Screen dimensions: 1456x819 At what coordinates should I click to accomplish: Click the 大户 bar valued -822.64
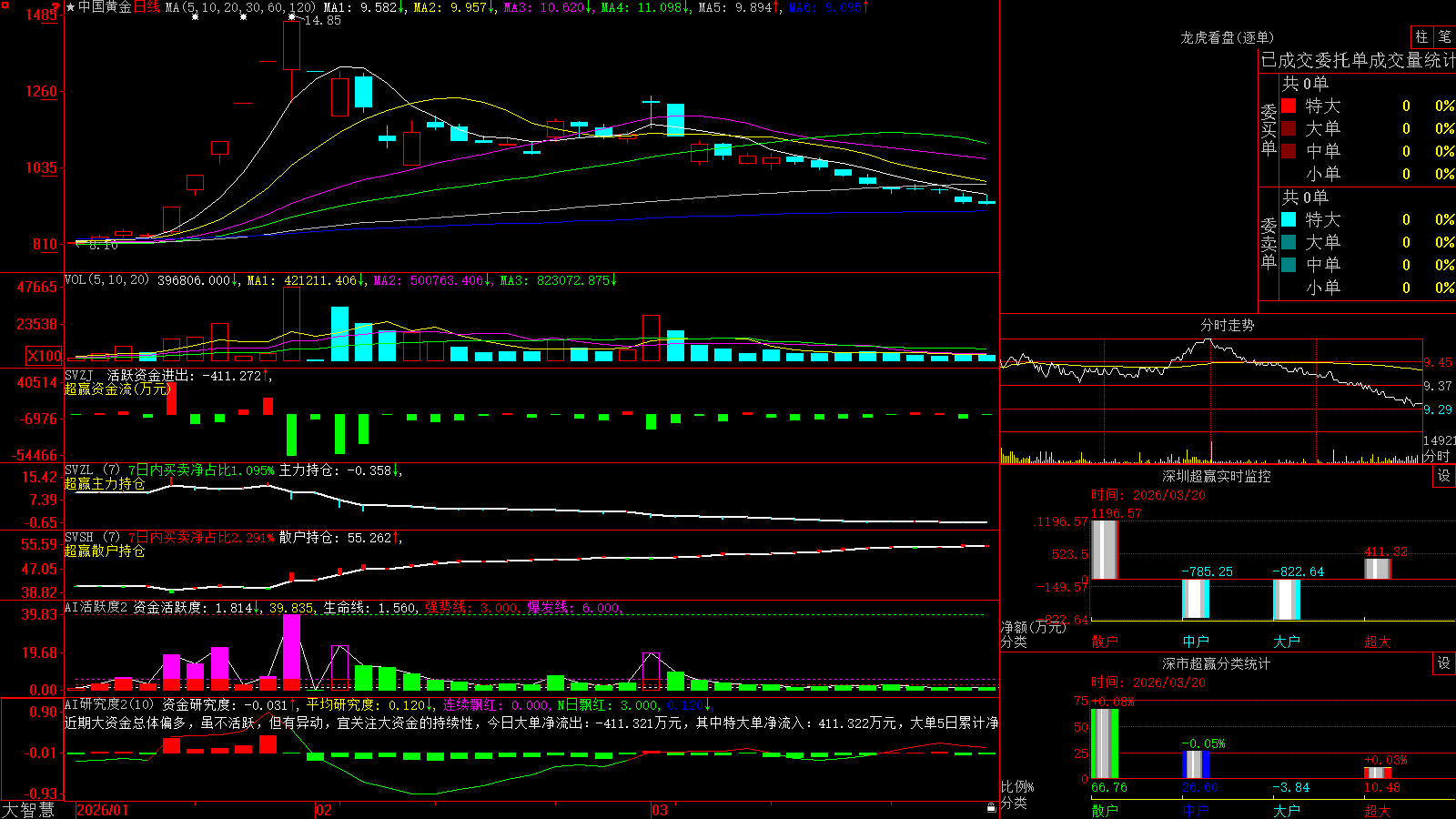(1286, 600)
